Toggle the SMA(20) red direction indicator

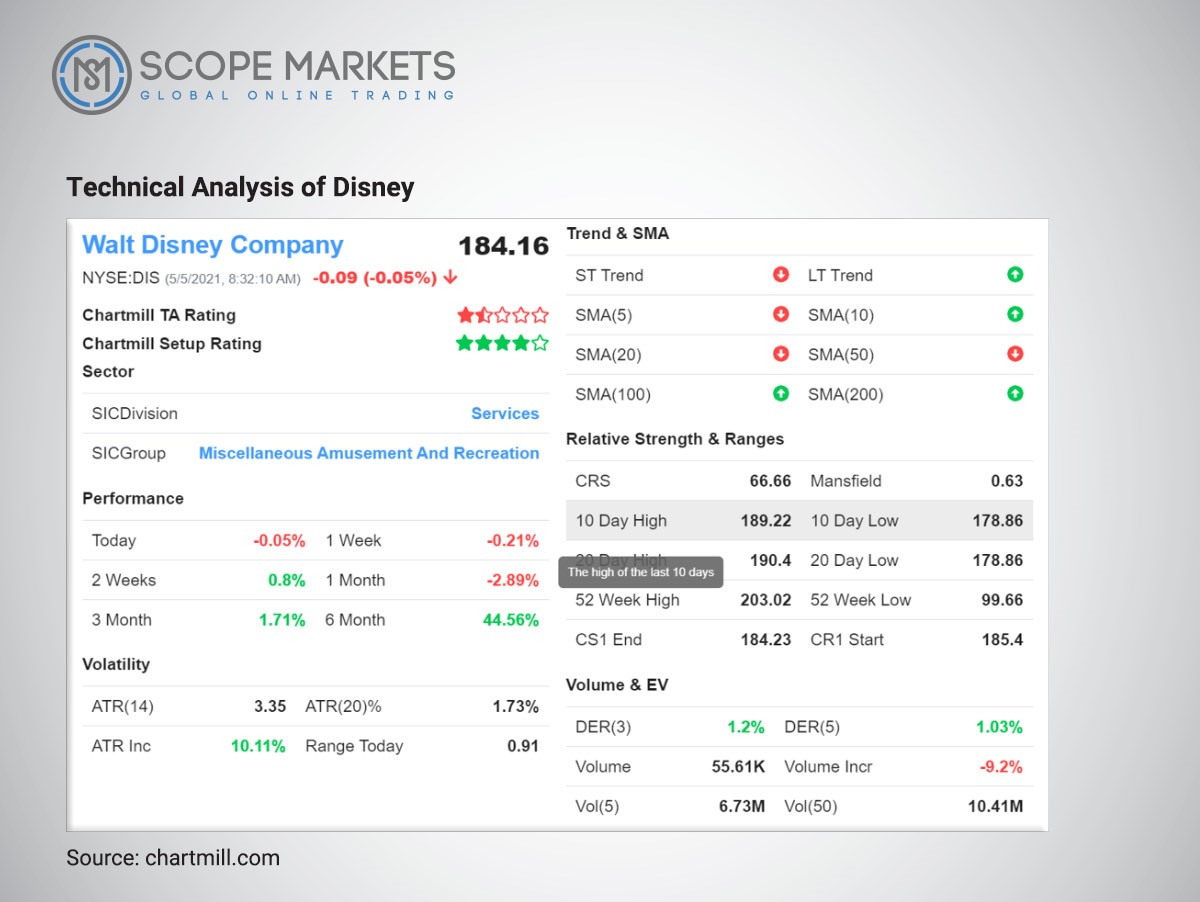[x=779, y=354]
